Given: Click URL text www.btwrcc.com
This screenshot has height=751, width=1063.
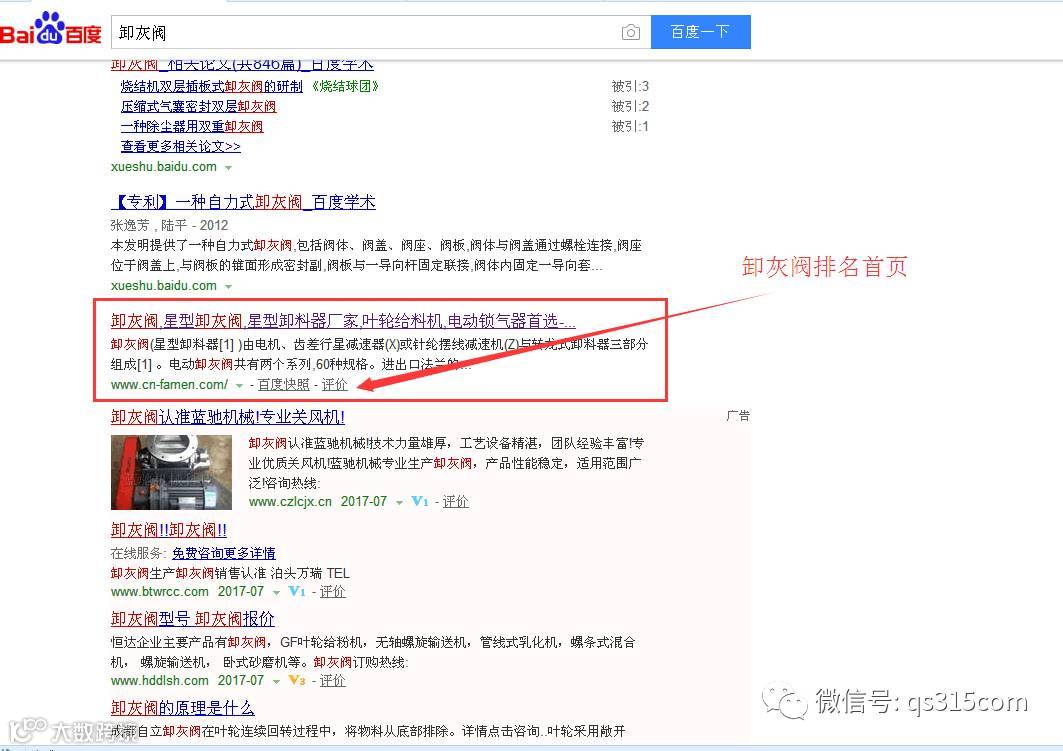Looking at the screenshot, I should click(x=160, y=592).
